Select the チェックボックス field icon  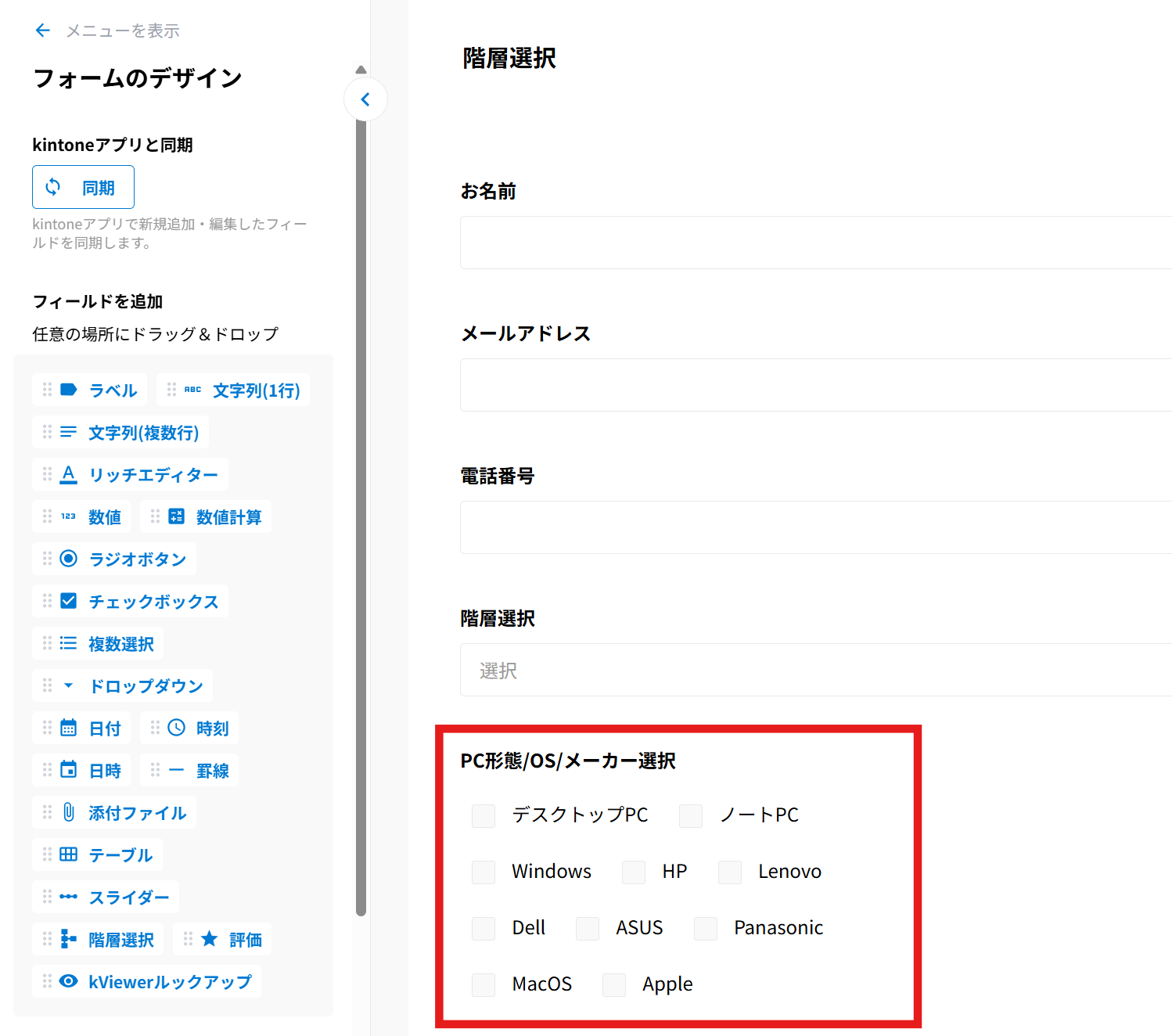coord(69,601)
